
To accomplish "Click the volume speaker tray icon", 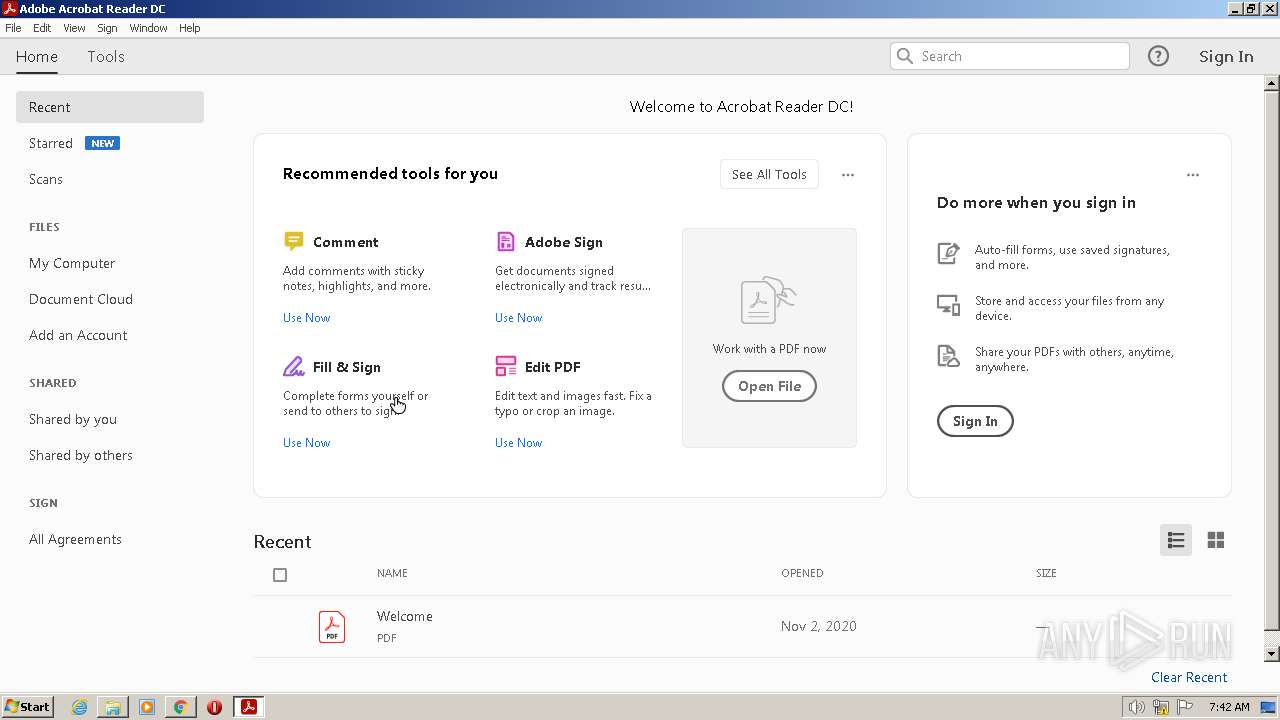I will pos(1136,707).
